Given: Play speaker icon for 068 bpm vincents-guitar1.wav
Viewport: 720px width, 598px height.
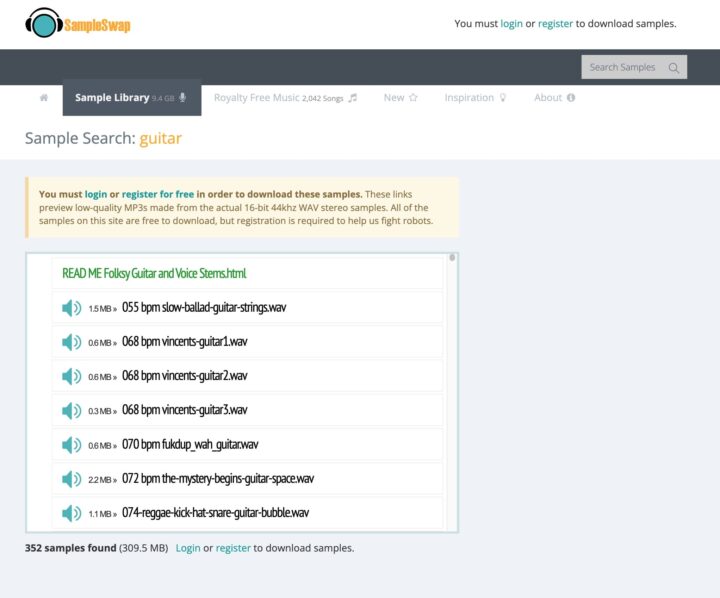Looking at the screenshot, I should (72, 342).
